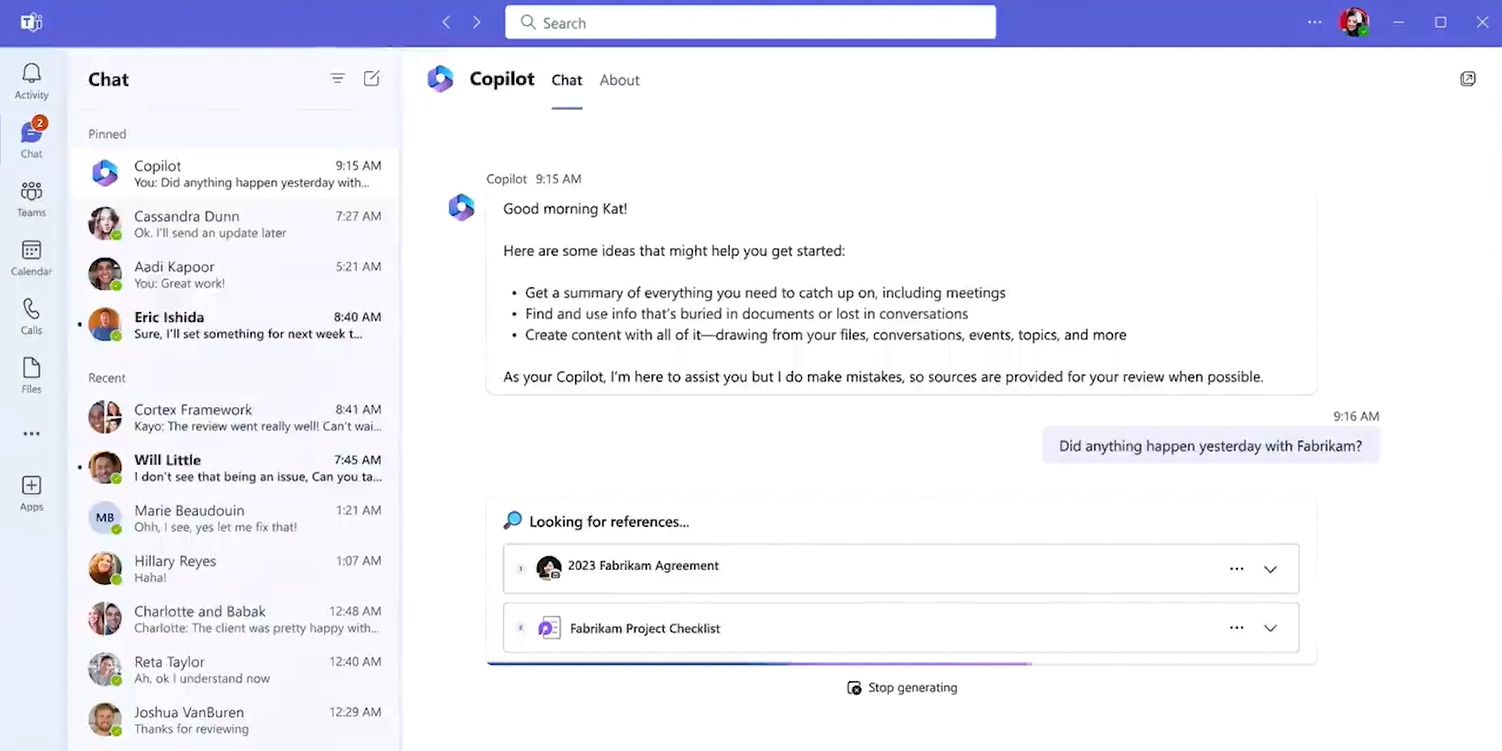Open the chat with Aadi Kapoor

[x=234, y=274]
